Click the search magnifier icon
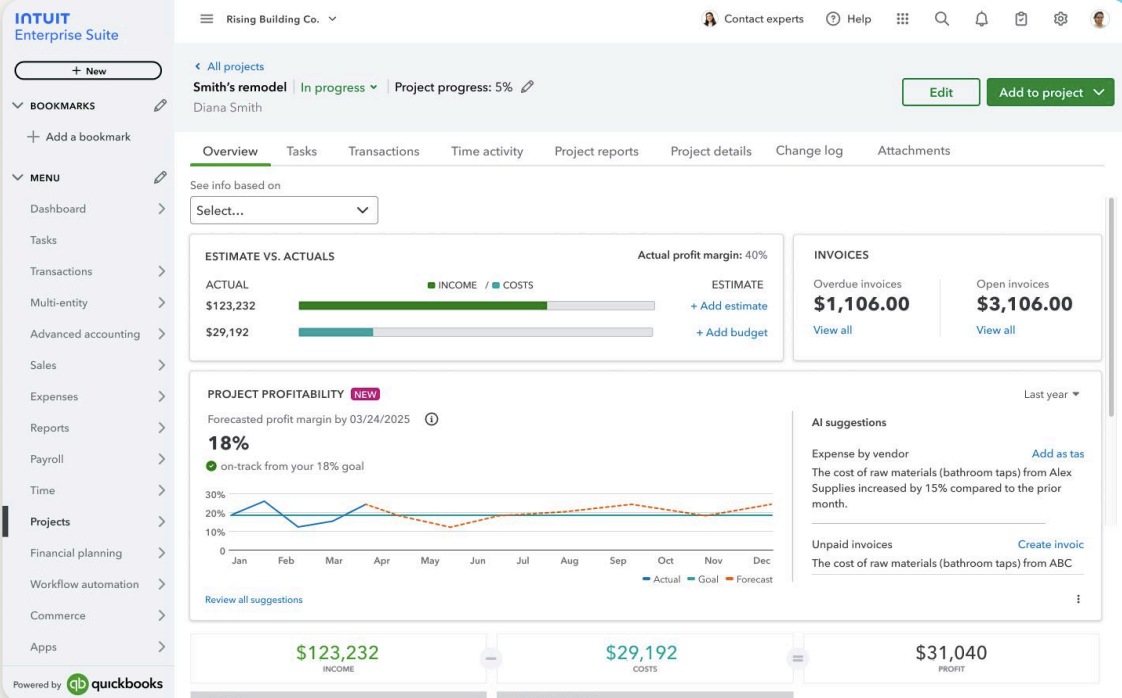 pyautogui.click(x=941, y=19)
